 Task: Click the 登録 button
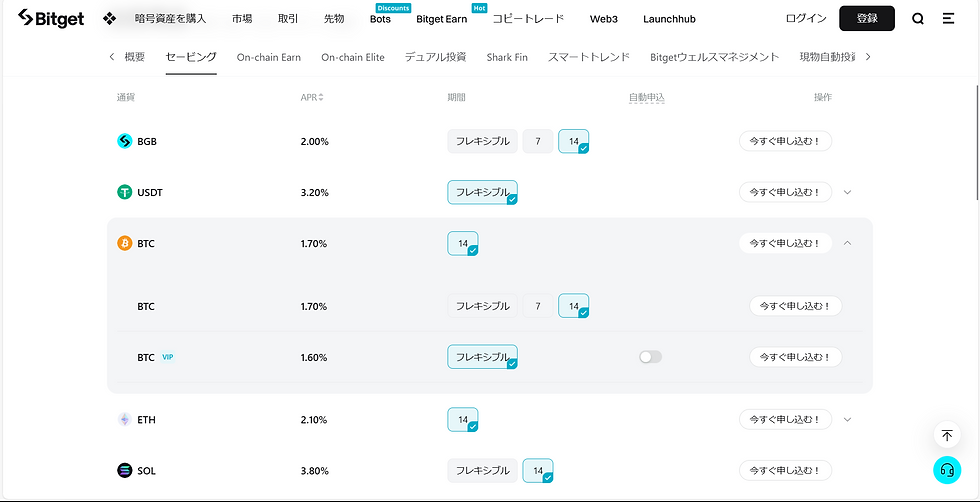pyautogui.click(x=867, y=19)
